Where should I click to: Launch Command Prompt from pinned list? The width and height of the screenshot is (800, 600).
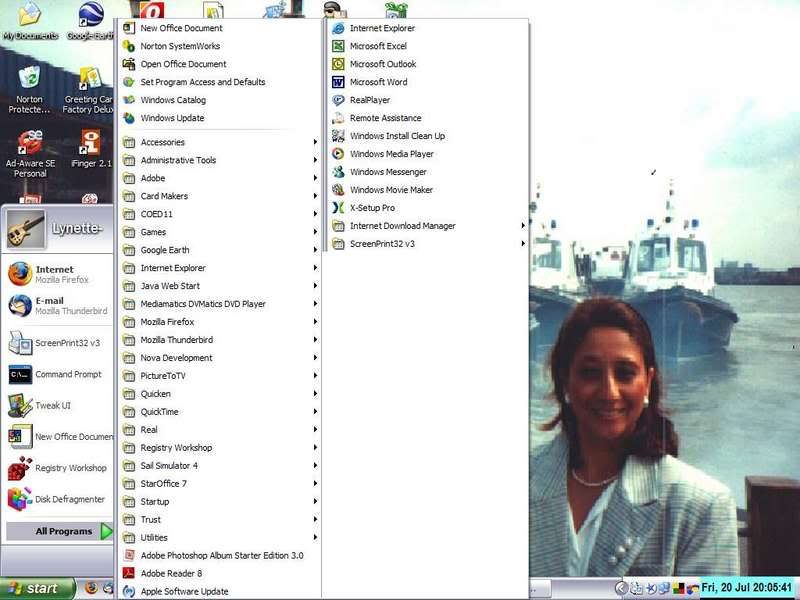pyautogui.click(x=67, y=375)
